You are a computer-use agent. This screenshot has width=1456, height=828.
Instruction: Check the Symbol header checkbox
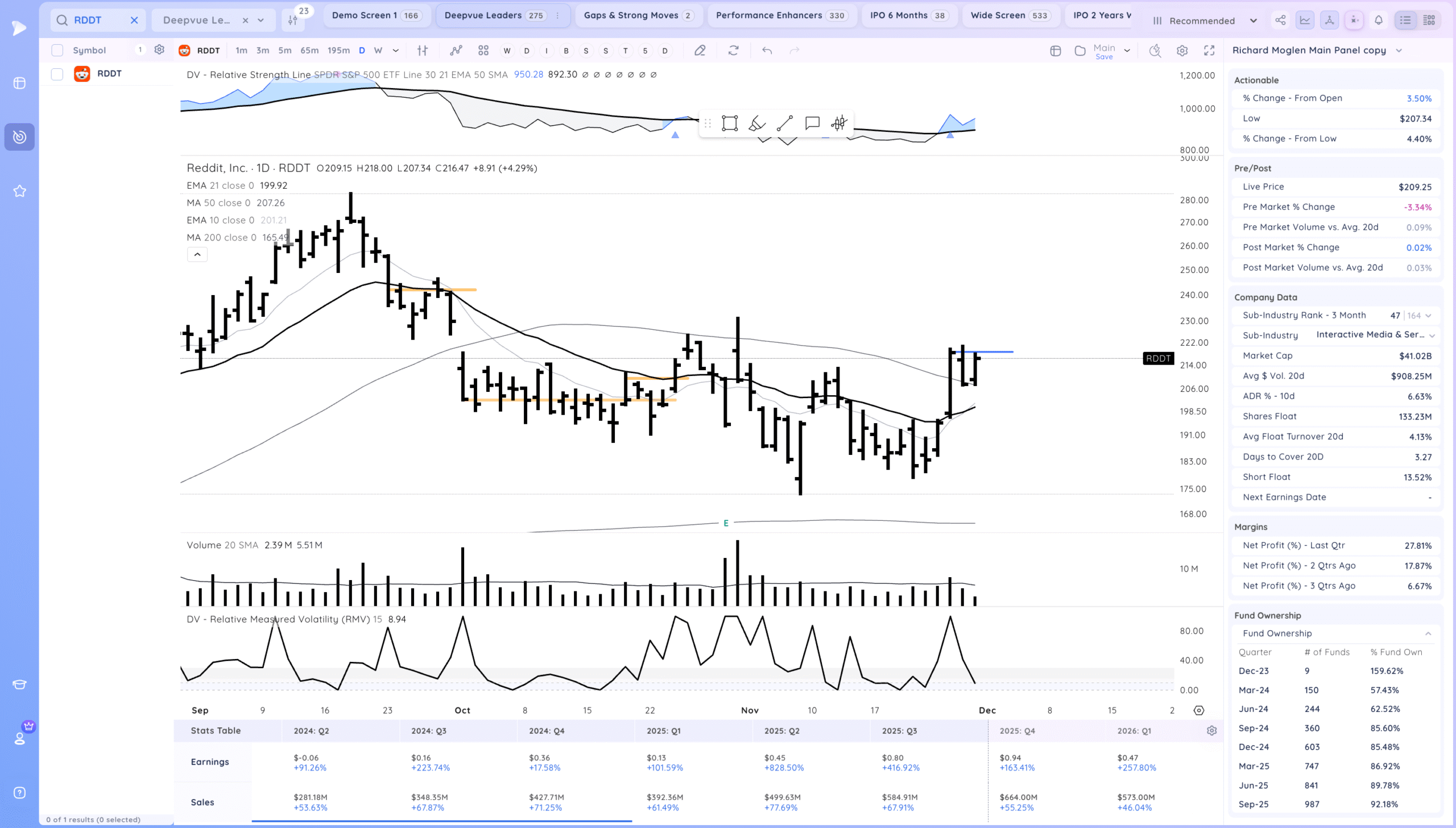point(57,50)
